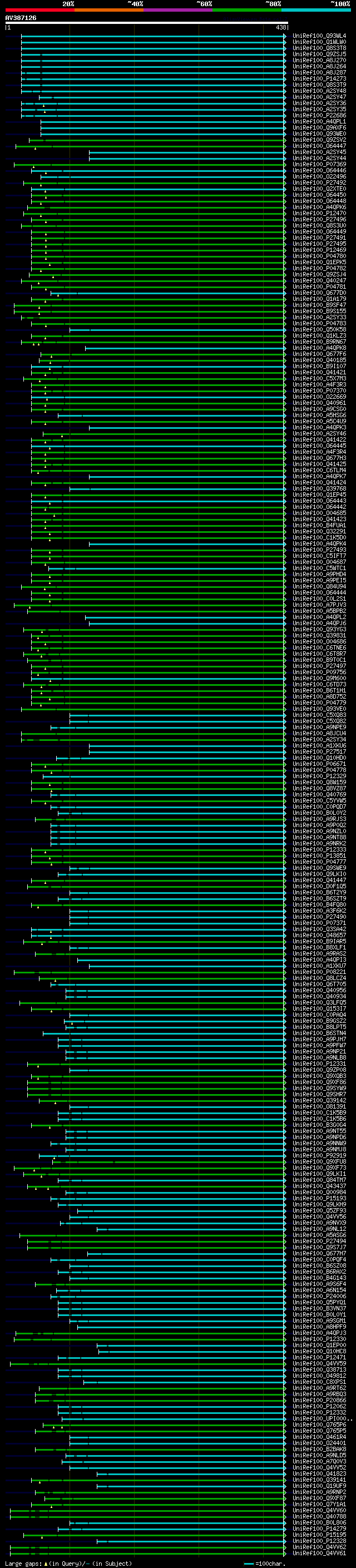Select the UniRef100_A9NPE9 label
The width and height of the screenshot is (356, 1568).
point(319,728)
